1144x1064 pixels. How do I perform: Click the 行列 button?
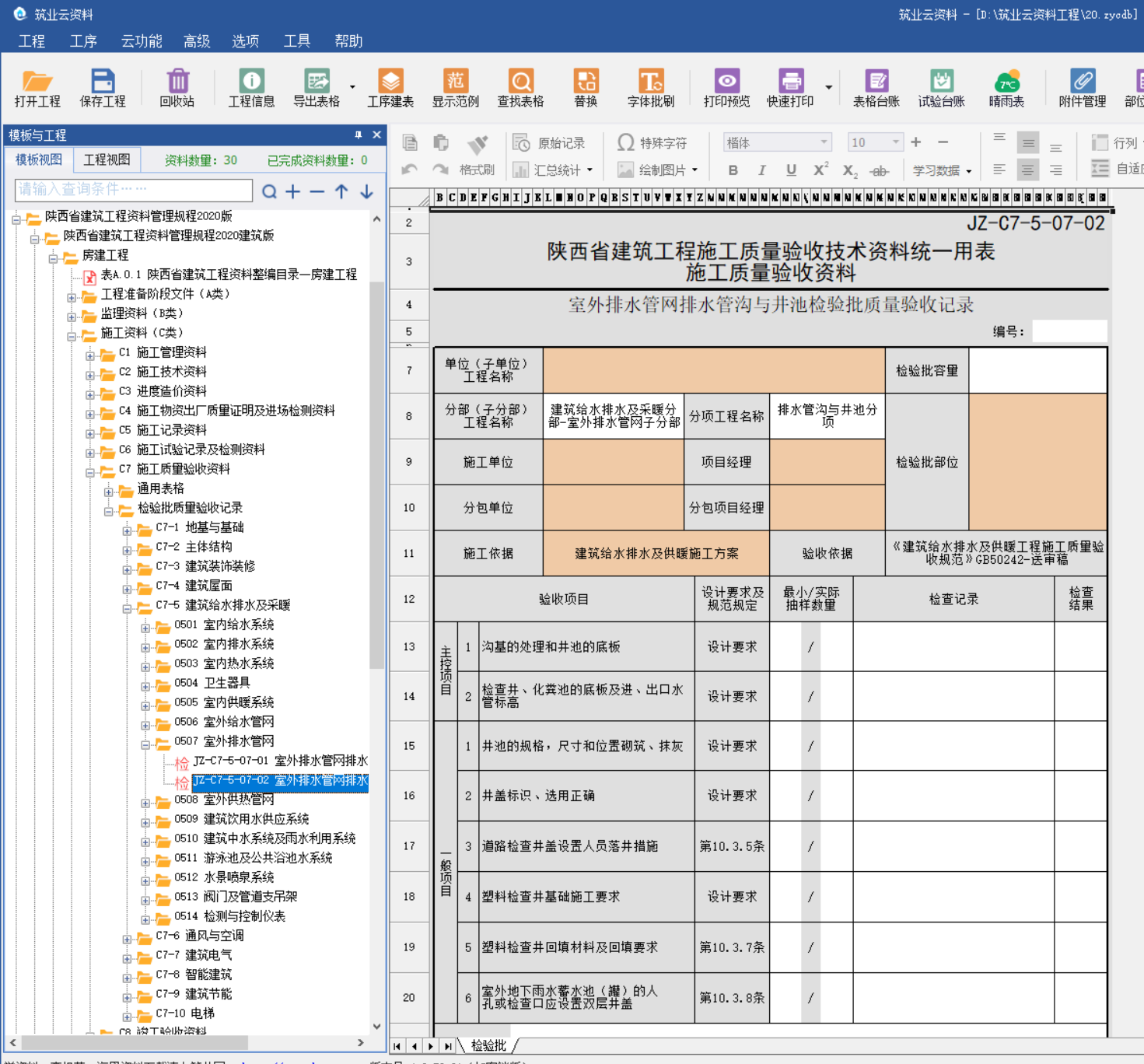pos(1116,143)
